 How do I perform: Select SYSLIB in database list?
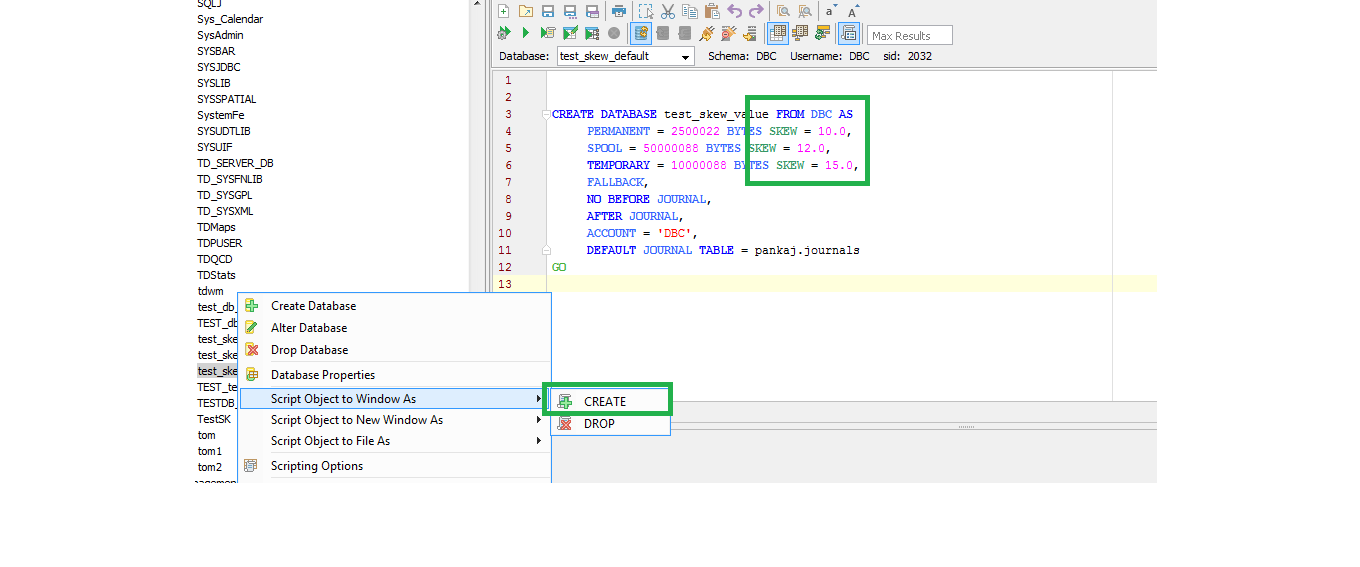pos(214,83)
